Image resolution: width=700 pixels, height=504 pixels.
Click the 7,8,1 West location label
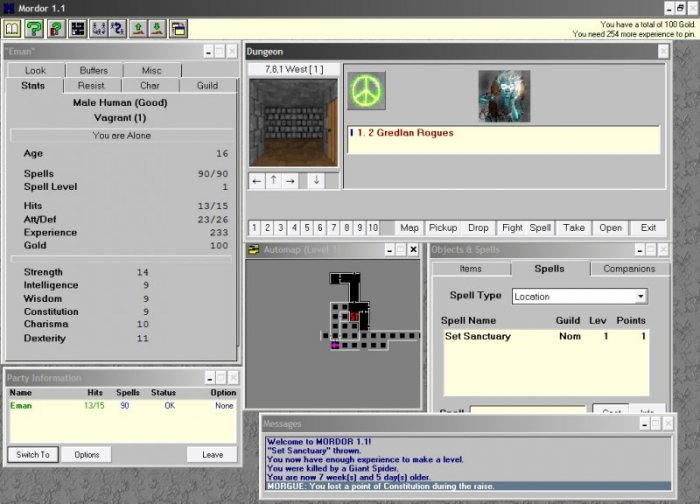294,69
